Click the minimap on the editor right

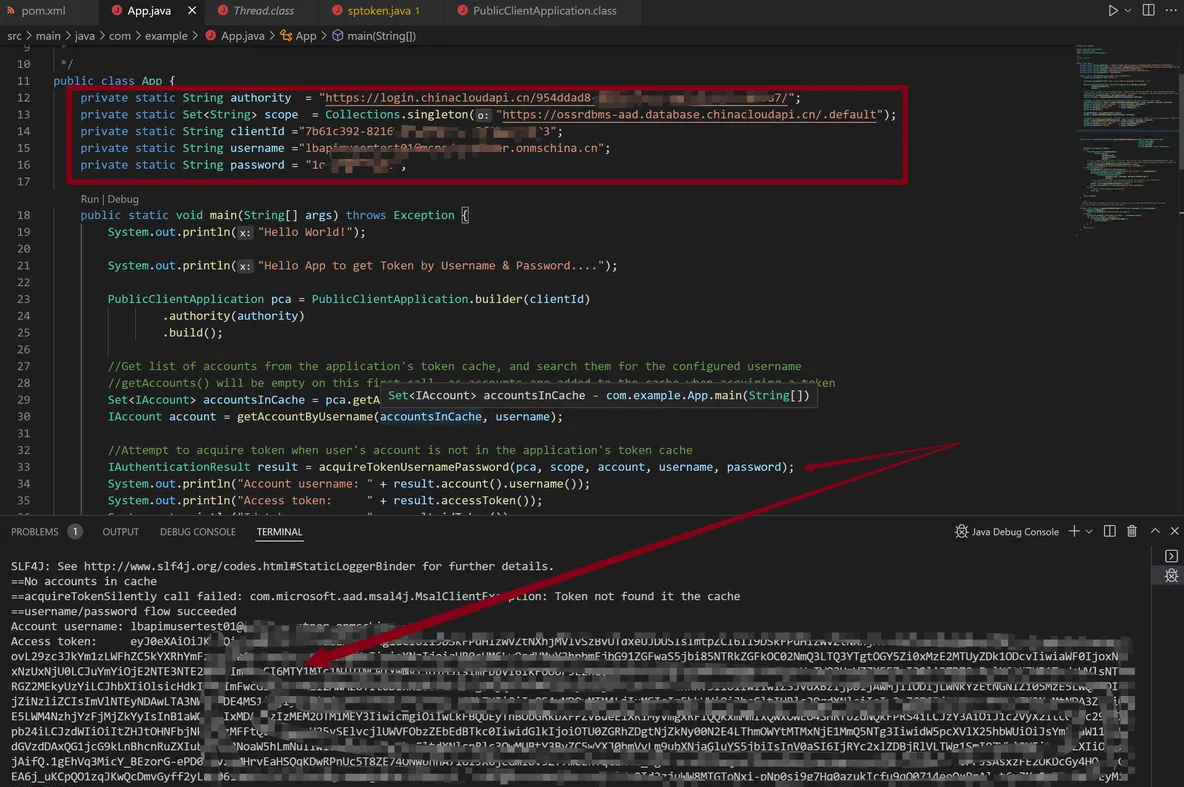[1125, 140]
